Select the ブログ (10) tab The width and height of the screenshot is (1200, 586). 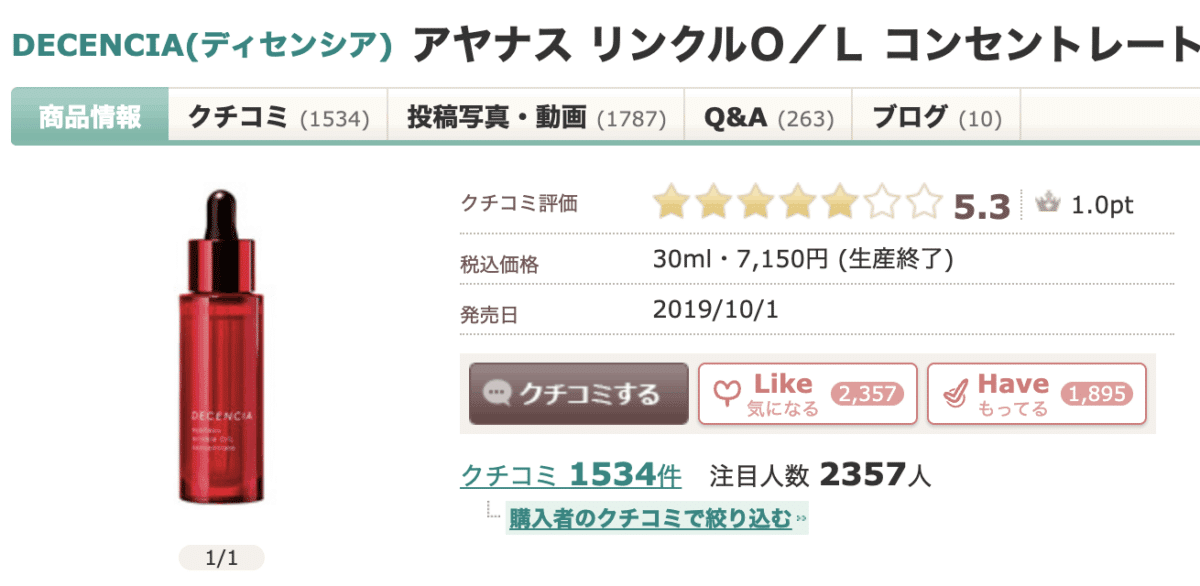(936, 118)
